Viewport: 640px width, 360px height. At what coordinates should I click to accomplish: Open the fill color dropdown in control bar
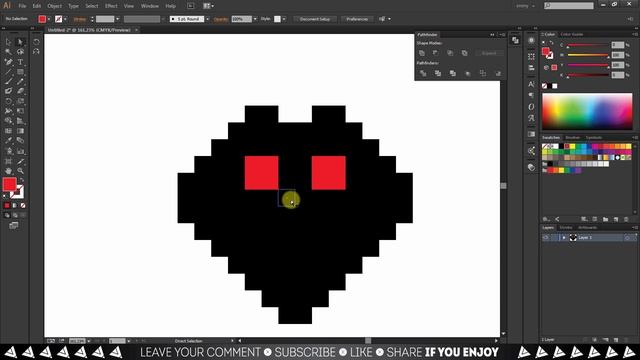[x=49, y=19]
